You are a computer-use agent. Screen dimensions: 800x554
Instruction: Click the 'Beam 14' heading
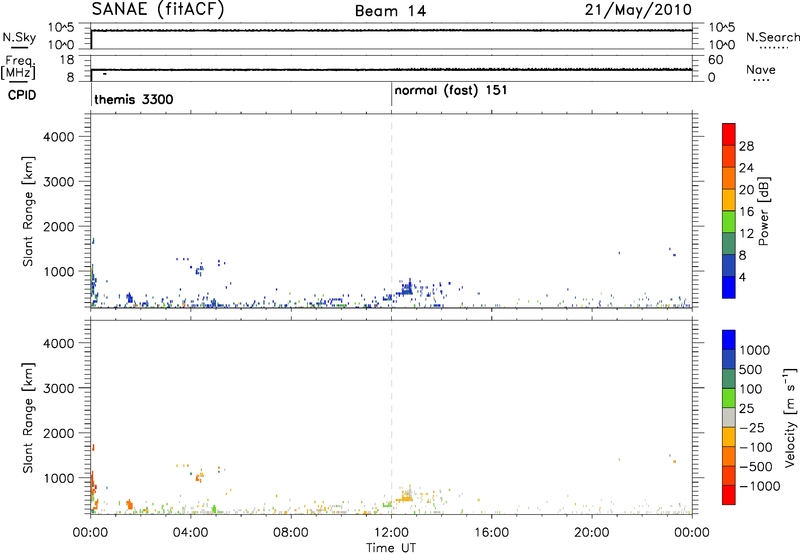390,11
